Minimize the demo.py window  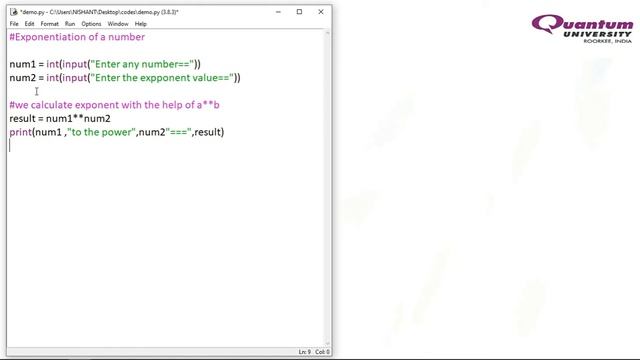point(278,12)
